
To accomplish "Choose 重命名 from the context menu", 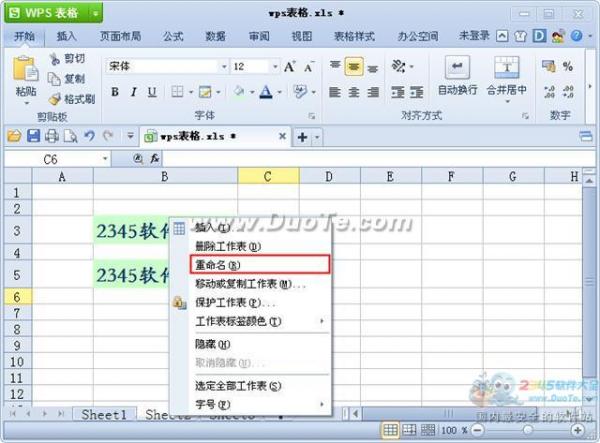I will [260, 265].
